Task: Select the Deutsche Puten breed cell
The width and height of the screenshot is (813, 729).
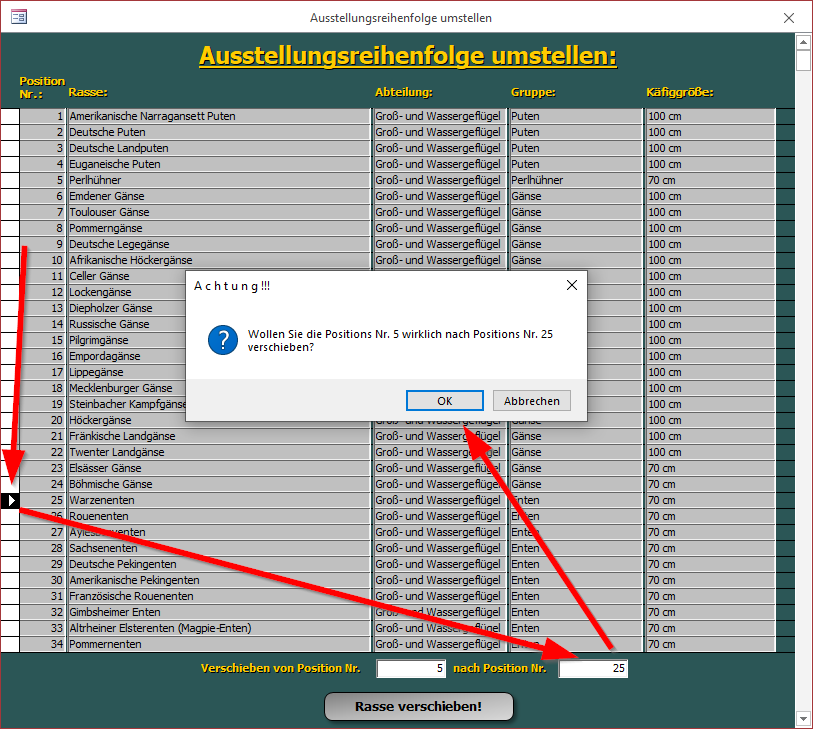Action: (218, 132)
